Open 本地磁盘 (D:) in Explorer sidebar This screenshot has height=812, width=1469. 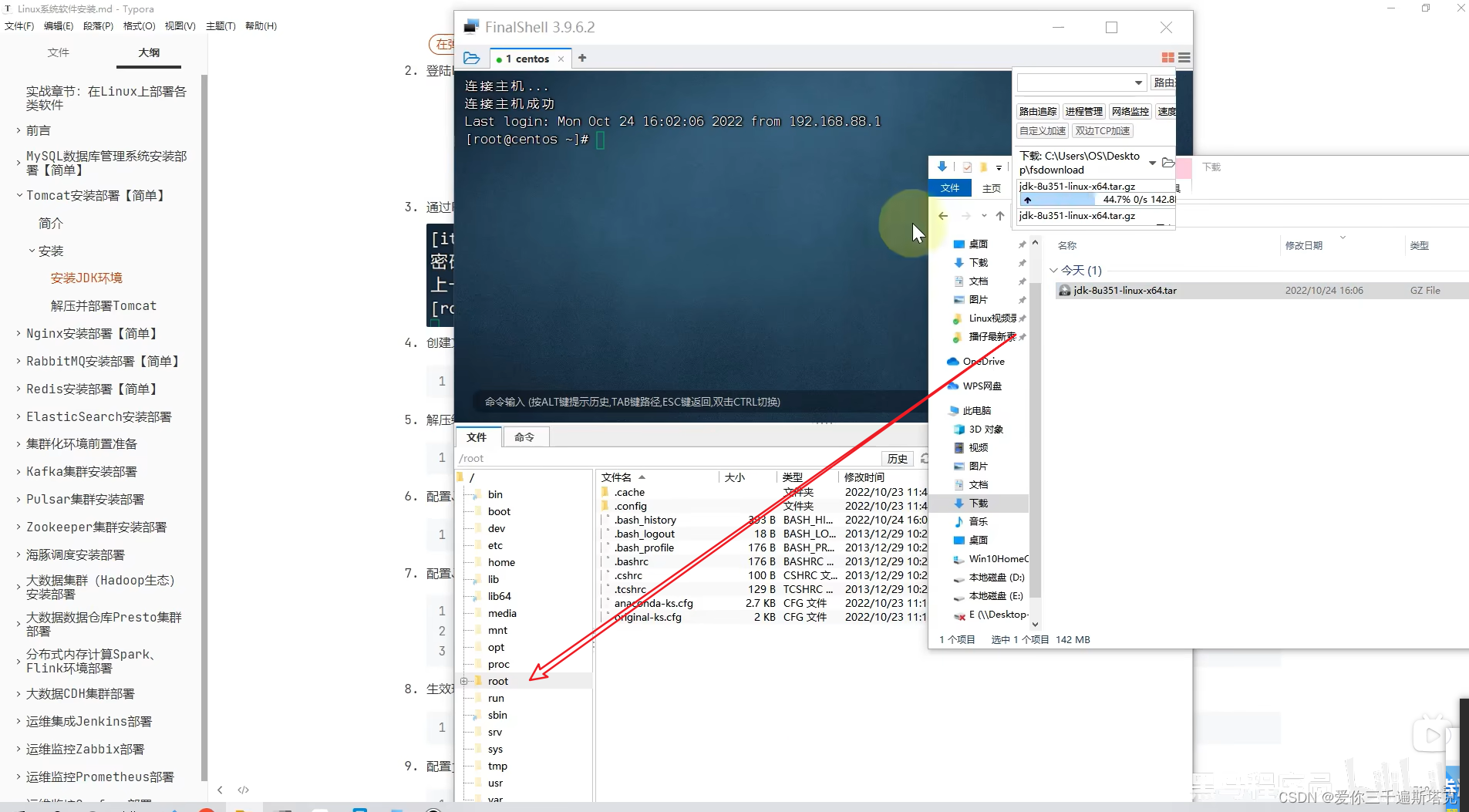click(x=990, y=578)
